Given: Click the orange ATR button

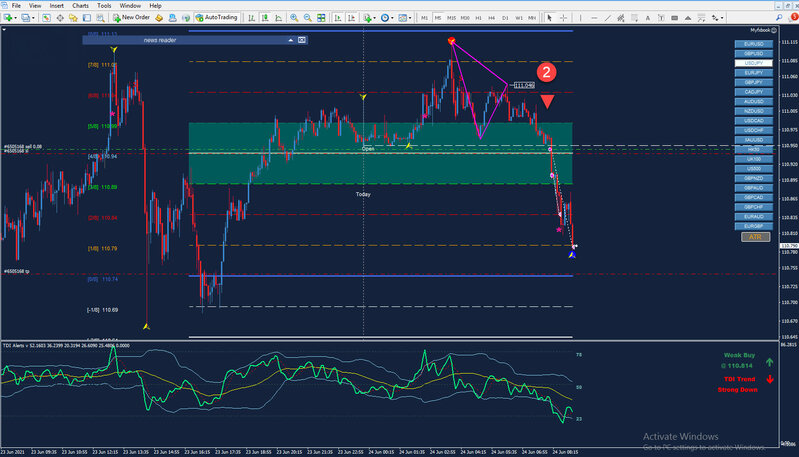Looking at the screenshot, I should pyautogui.click(x=755, y=237).
